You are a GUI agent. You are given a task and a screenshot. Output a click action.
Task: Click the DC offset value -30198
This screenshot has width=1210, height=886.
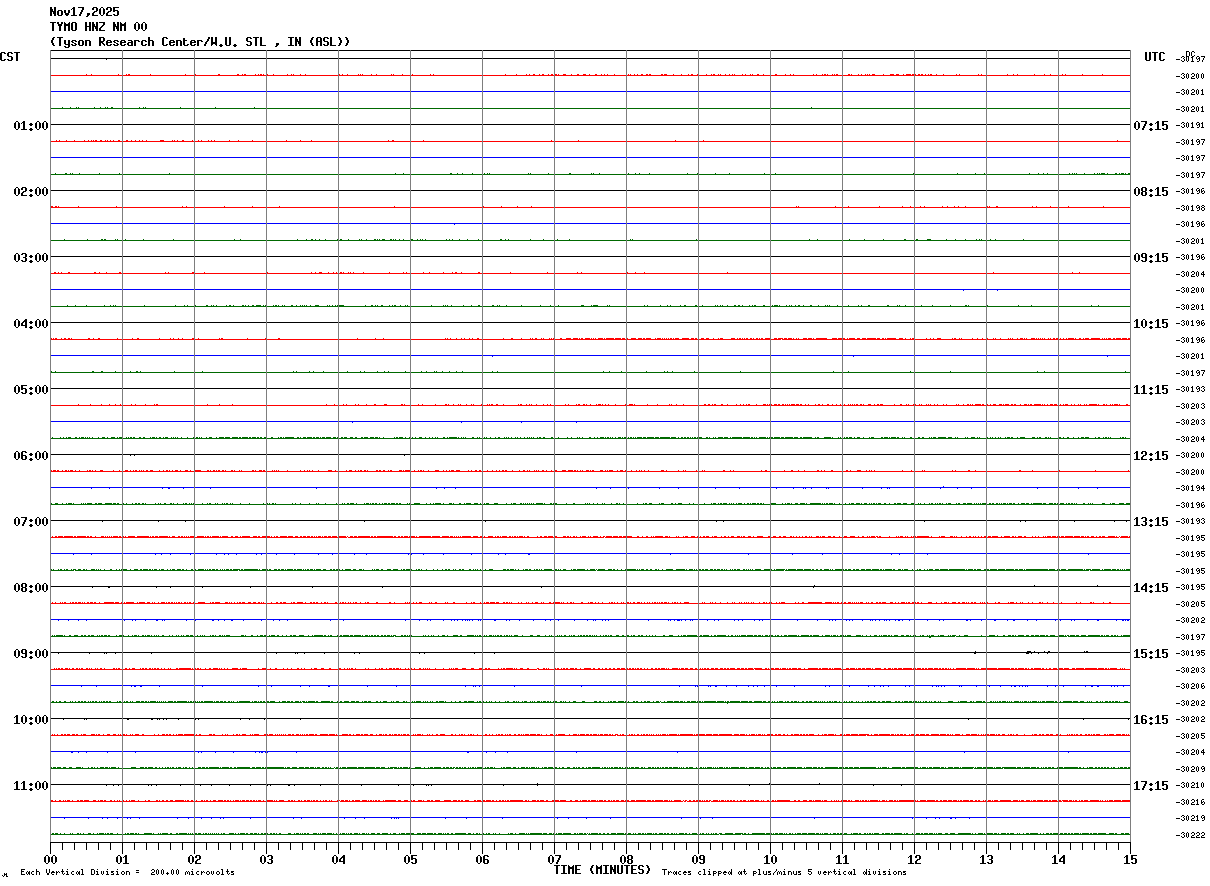point(1191,208)
